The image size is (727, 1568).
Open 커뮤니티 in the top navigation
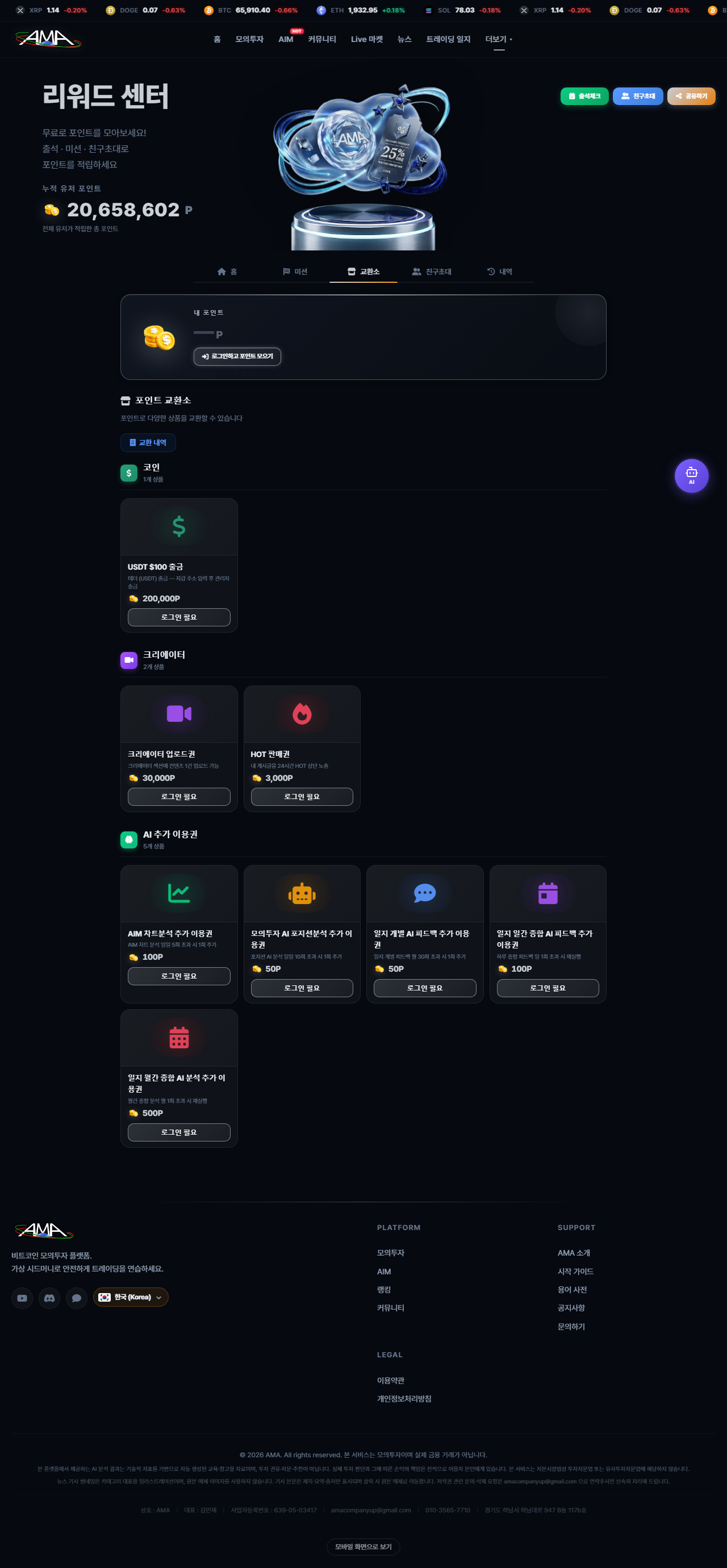tap(322, 39)
